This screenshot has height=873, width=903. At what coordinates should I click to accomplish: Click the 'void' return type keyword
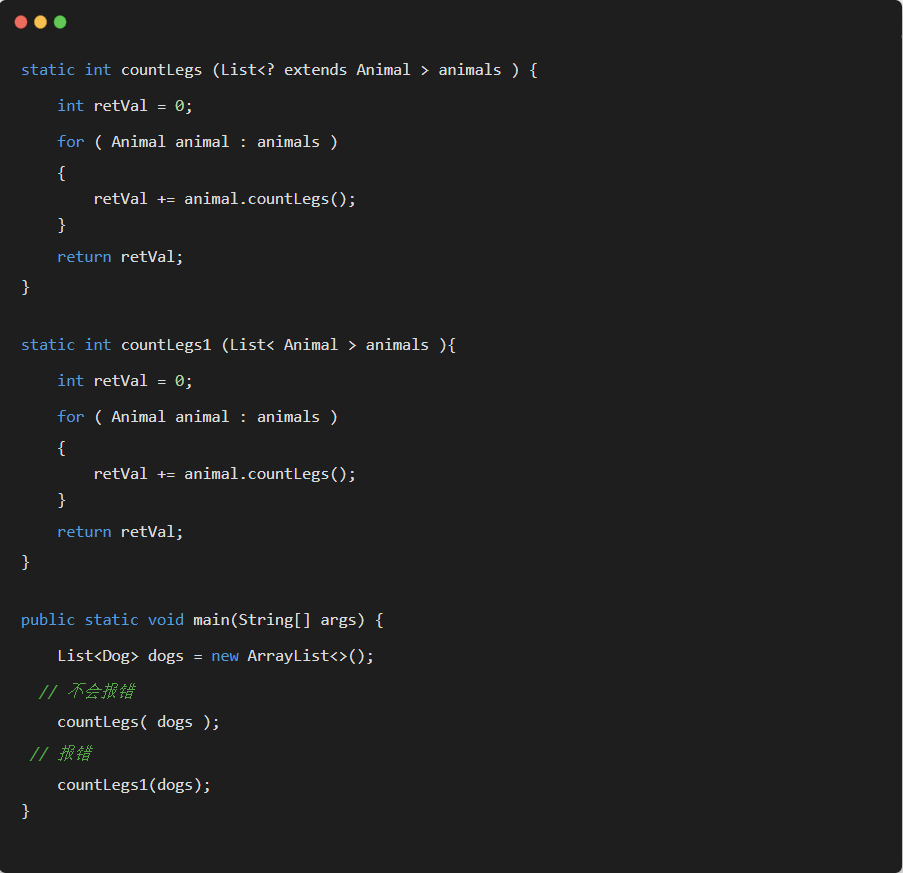tap(166, 620)
